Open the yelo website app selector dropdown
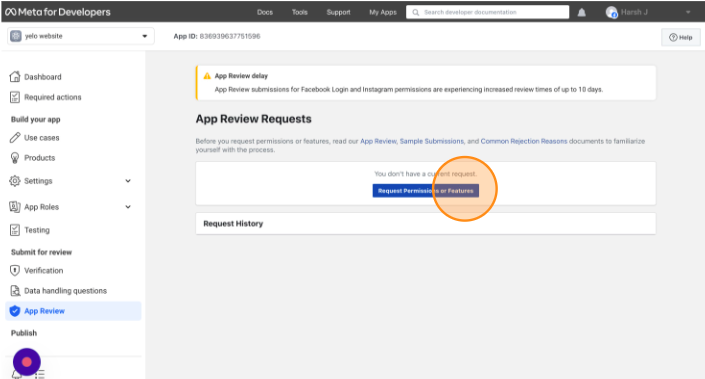705x379 pixels. [81, 36]
